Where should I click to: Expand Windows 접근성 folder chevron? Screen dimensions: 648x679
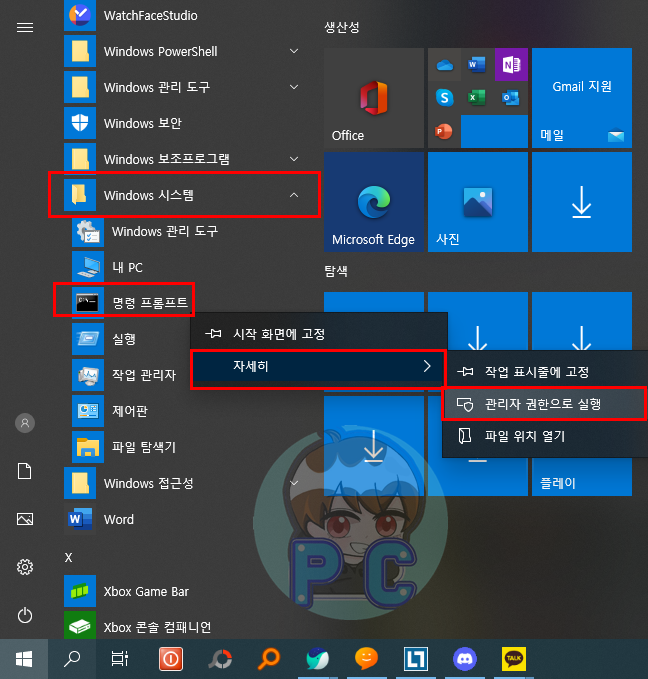click(x=294, y=483)
